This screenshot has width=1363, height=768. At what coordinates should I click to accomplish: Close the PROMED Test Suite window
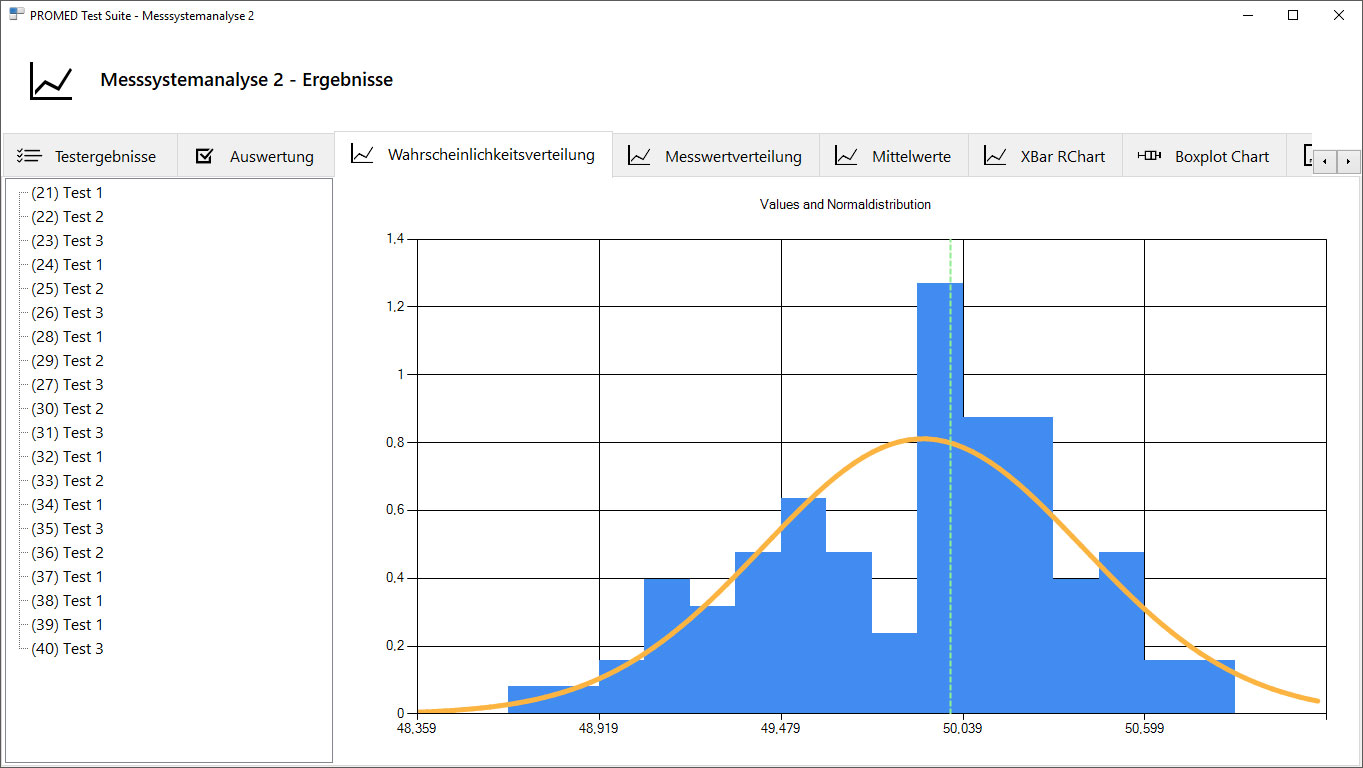(x=1339, y=15)
